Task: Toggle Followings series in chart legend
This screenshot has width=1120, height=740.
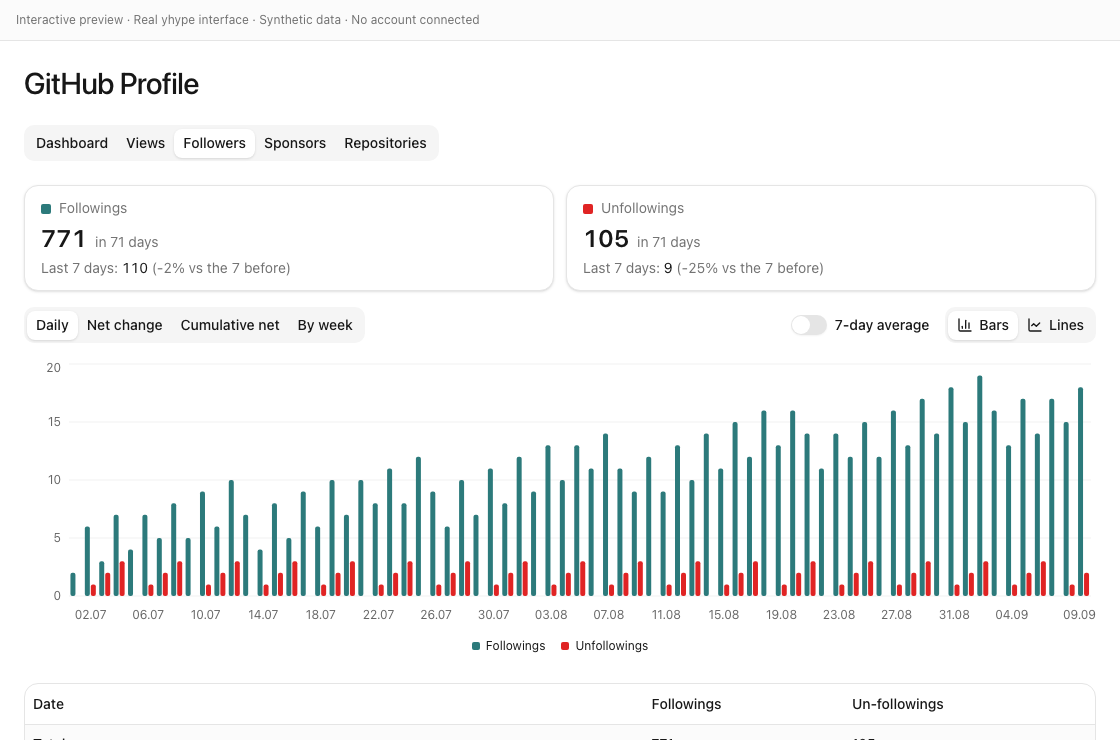Action: pyautogui.click(x=509, y=646)
